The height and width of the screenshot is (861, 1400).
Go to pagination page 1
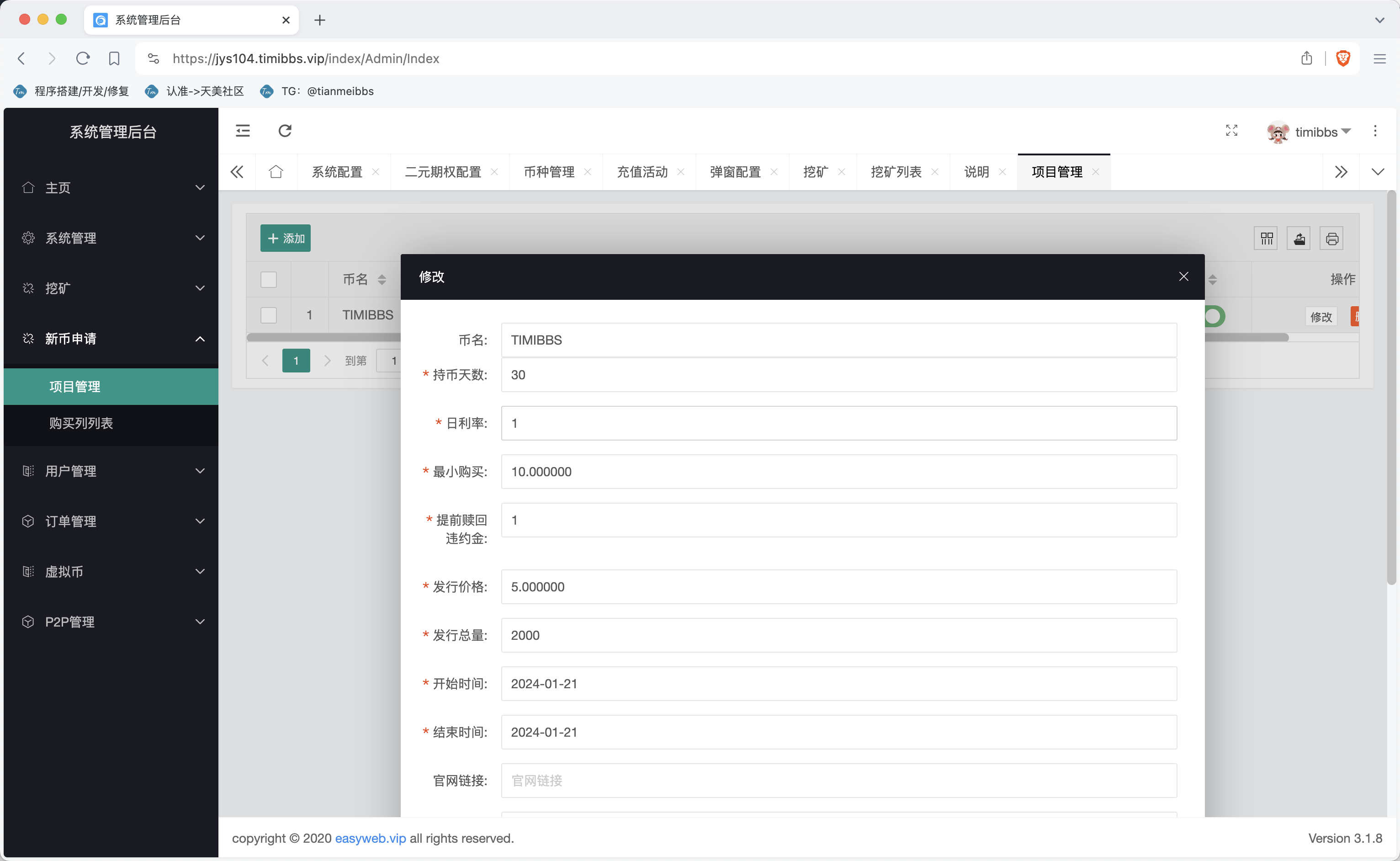(296, 361)
